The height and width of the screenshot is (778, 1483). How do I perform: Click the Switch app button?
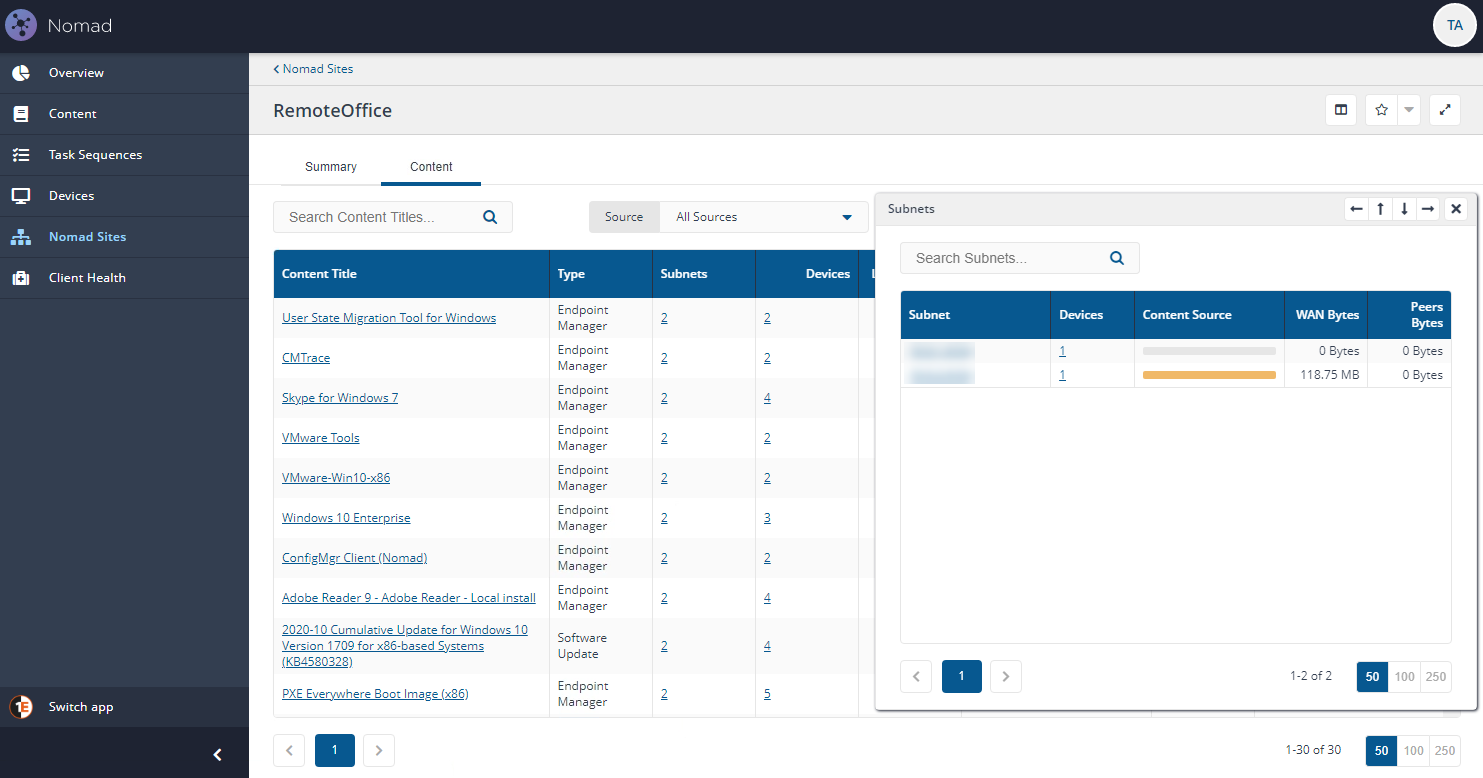[124, 707]
